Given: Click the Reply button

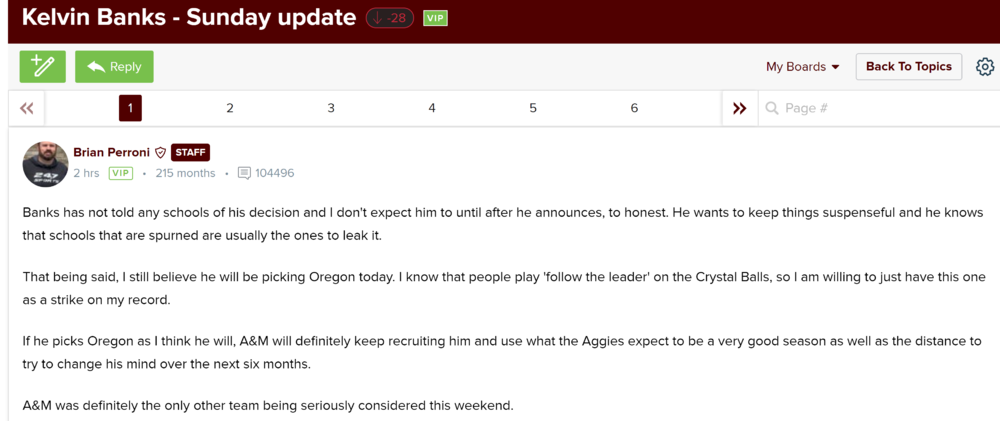Looking at the screenshot, I should pyautogui.click(x=114, y=67).
